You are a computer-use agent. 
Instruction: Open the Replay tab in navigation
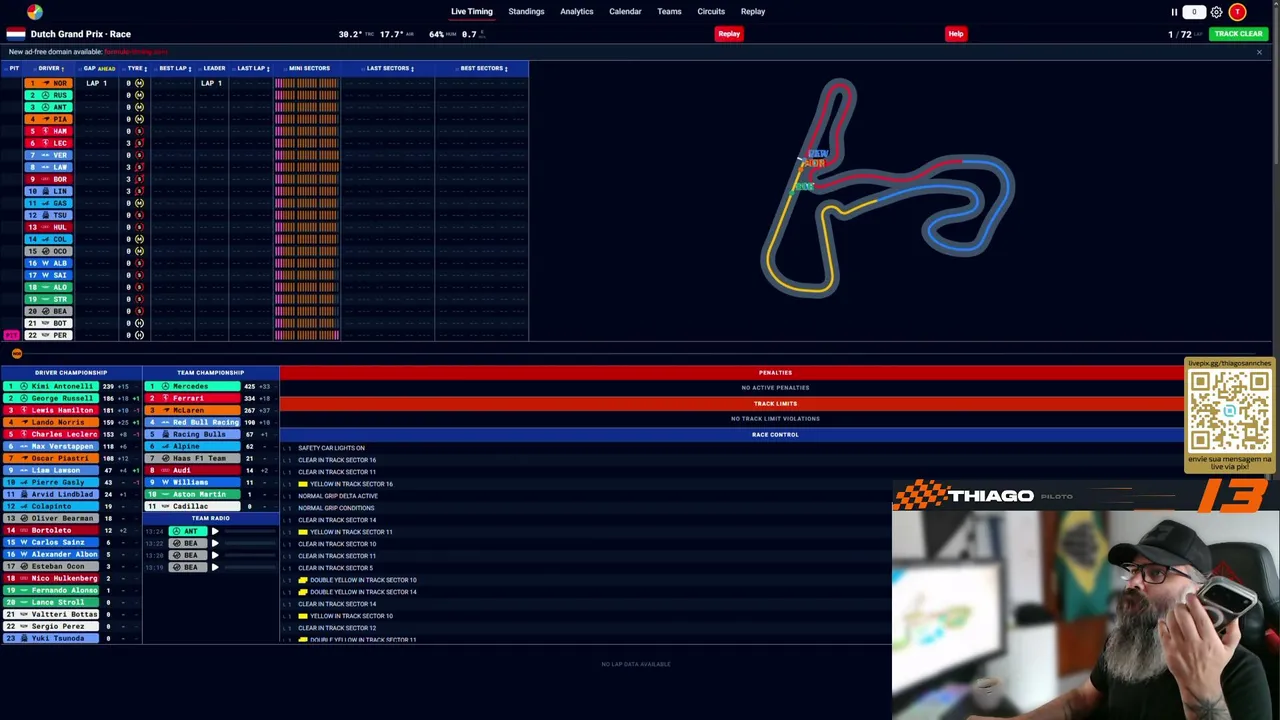pos(753,12)
